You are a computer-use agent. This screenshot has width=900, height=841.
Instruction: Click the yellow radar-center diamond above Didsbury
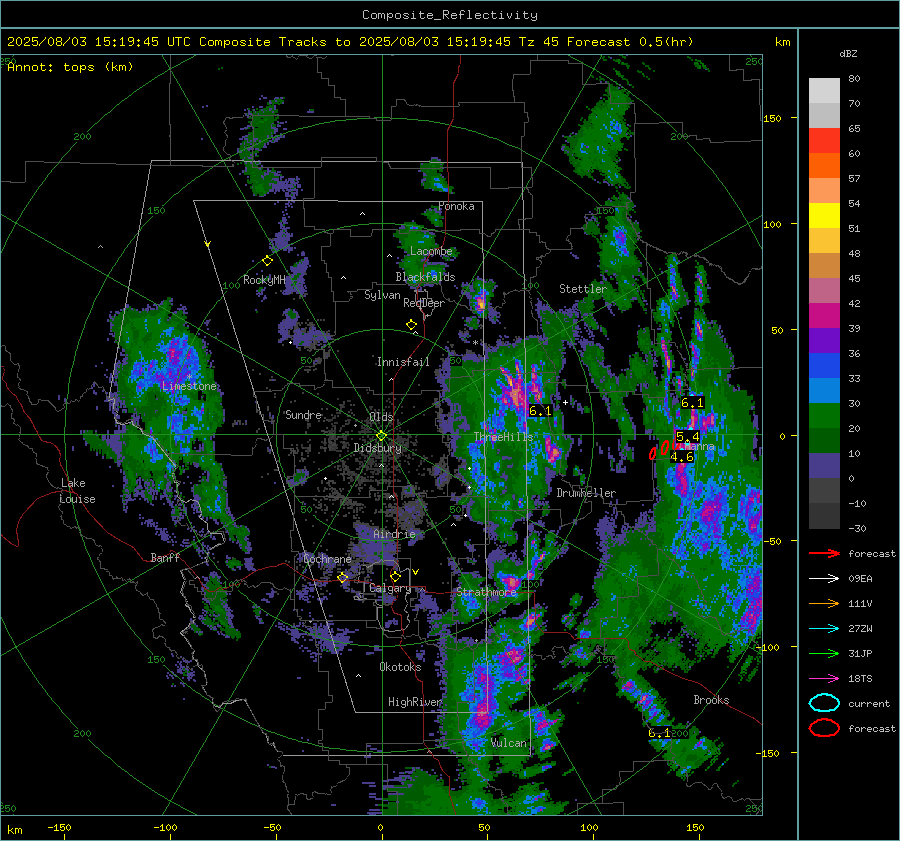click(381, 436)
